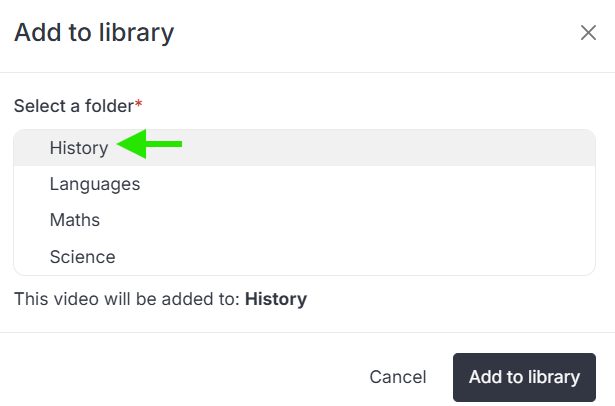Close the Add to library dialog
This screenshot has height=406, width=615.
tap(588, 33)
